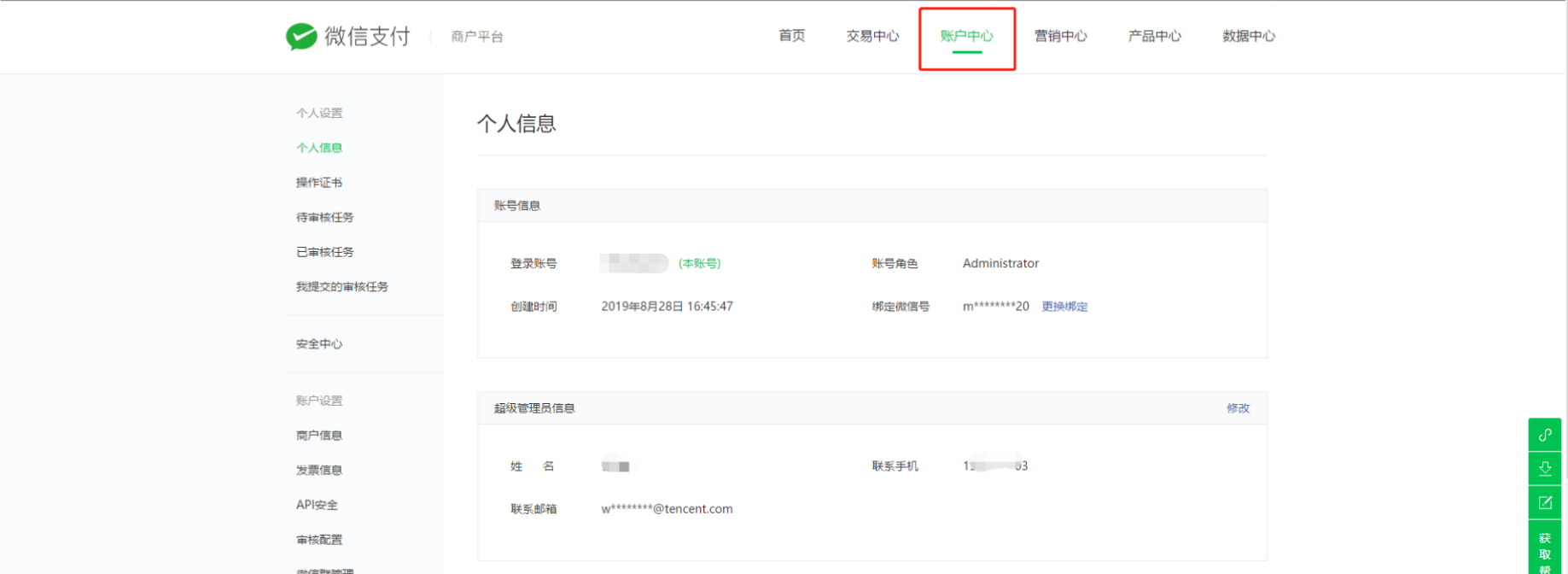This screenshot has height=574, width=1568.
Task: Switch to 交易中心 tab
Action: tap(872, 36)
